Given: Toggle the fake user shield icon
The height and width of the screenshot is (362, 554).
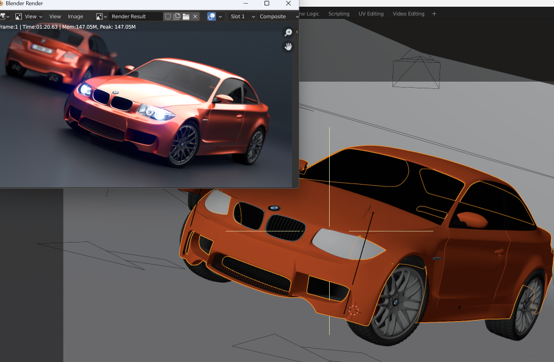Looking at the screenshot, I should [x=168, y=17].
